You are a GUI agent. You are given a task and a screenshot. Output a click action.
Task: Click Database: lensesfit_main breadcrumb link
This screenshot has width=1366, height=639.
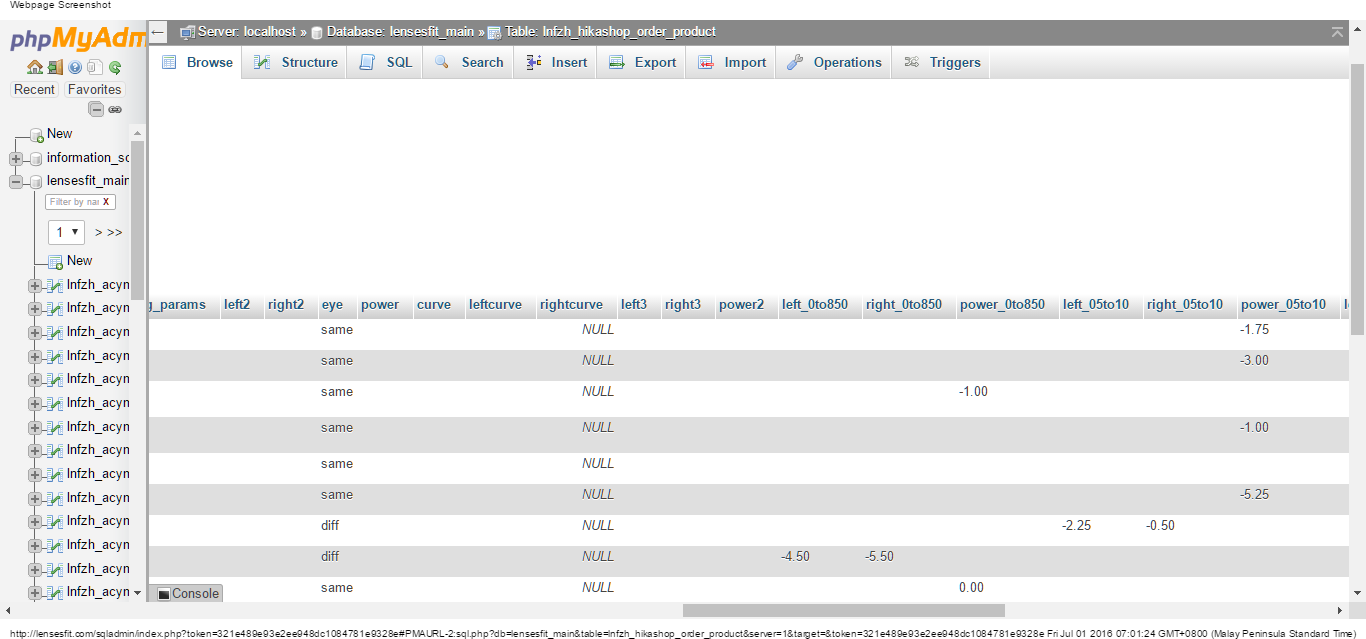400,32
